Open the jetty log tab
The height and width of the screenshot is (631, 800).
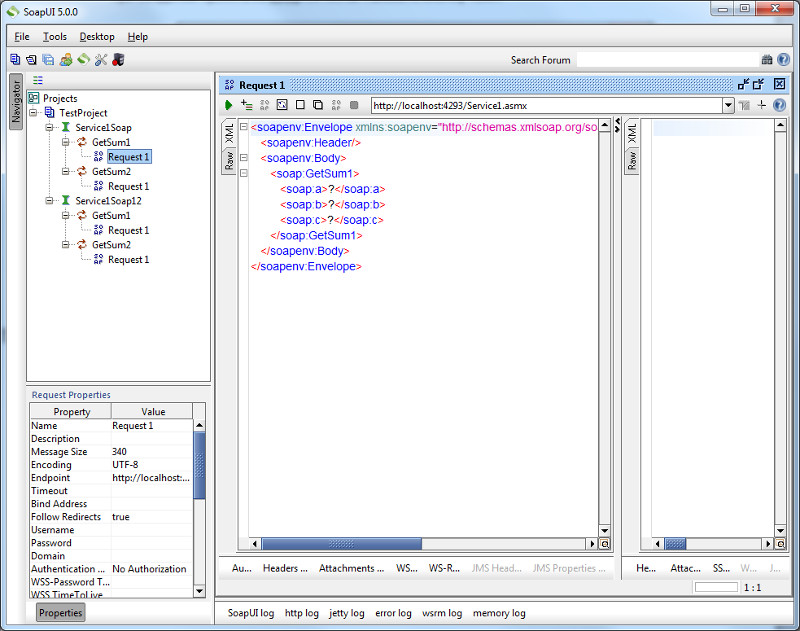(346, 613)
